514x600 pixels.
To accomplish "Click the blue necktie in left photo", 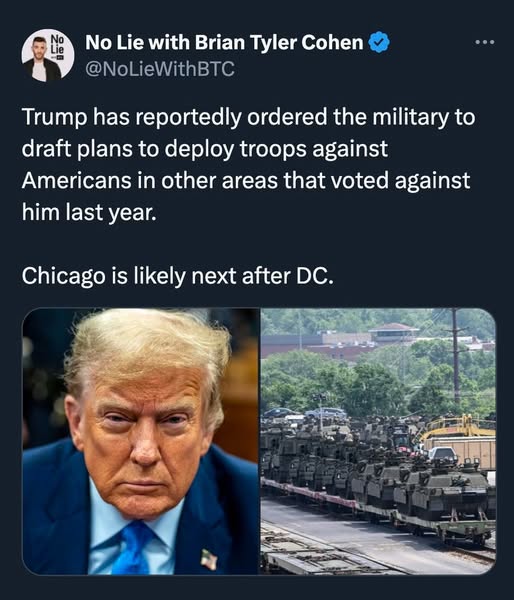I will (134, 548).
